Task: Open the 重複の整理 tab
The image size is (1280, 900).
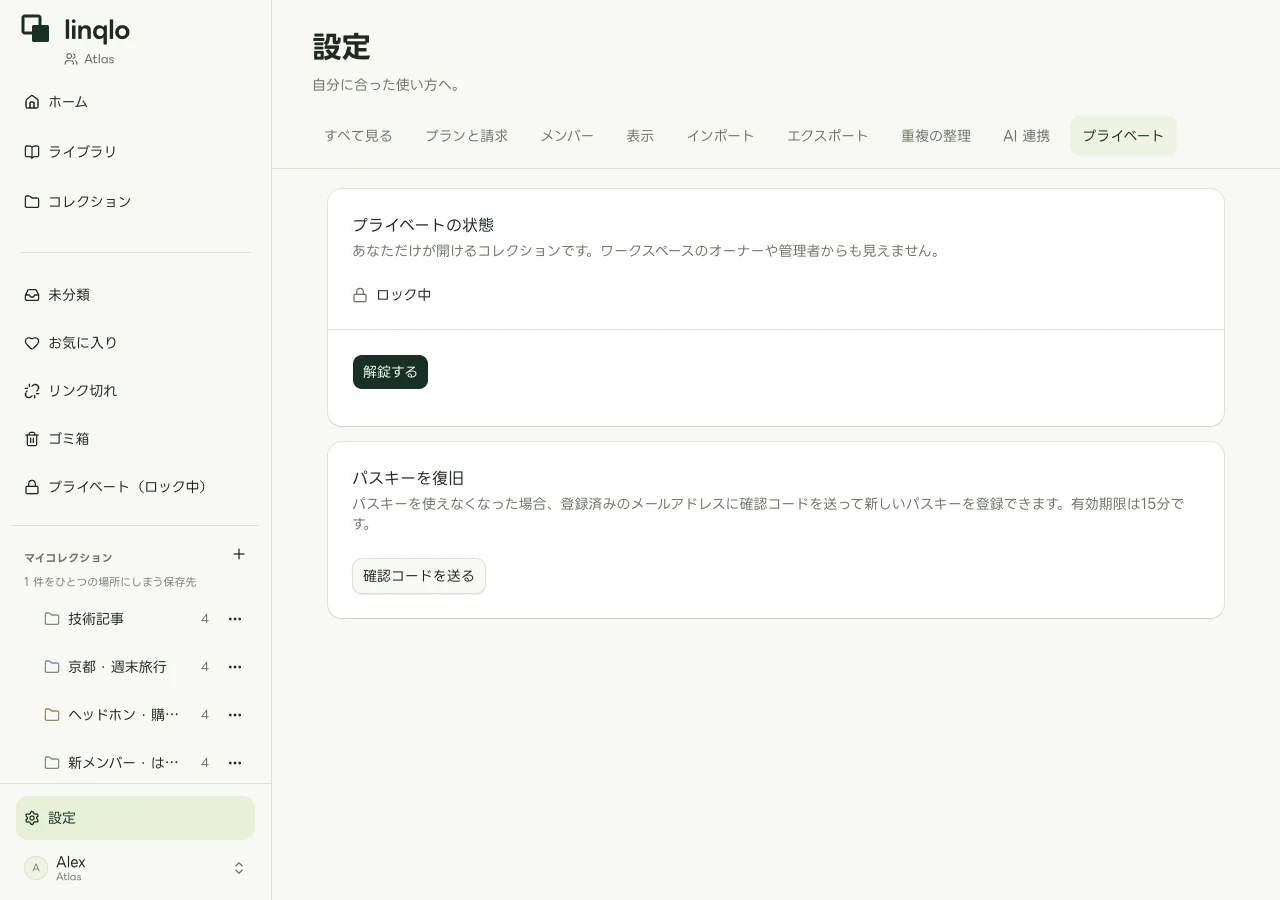Action: coord(936,136)
